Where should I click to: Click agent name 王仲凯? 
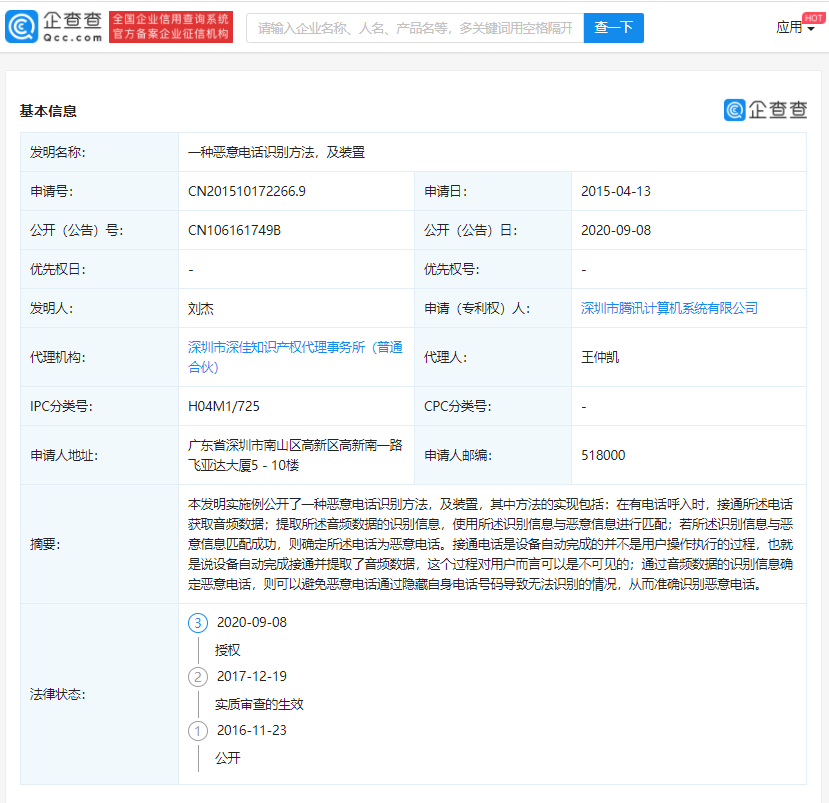point(600,357)
